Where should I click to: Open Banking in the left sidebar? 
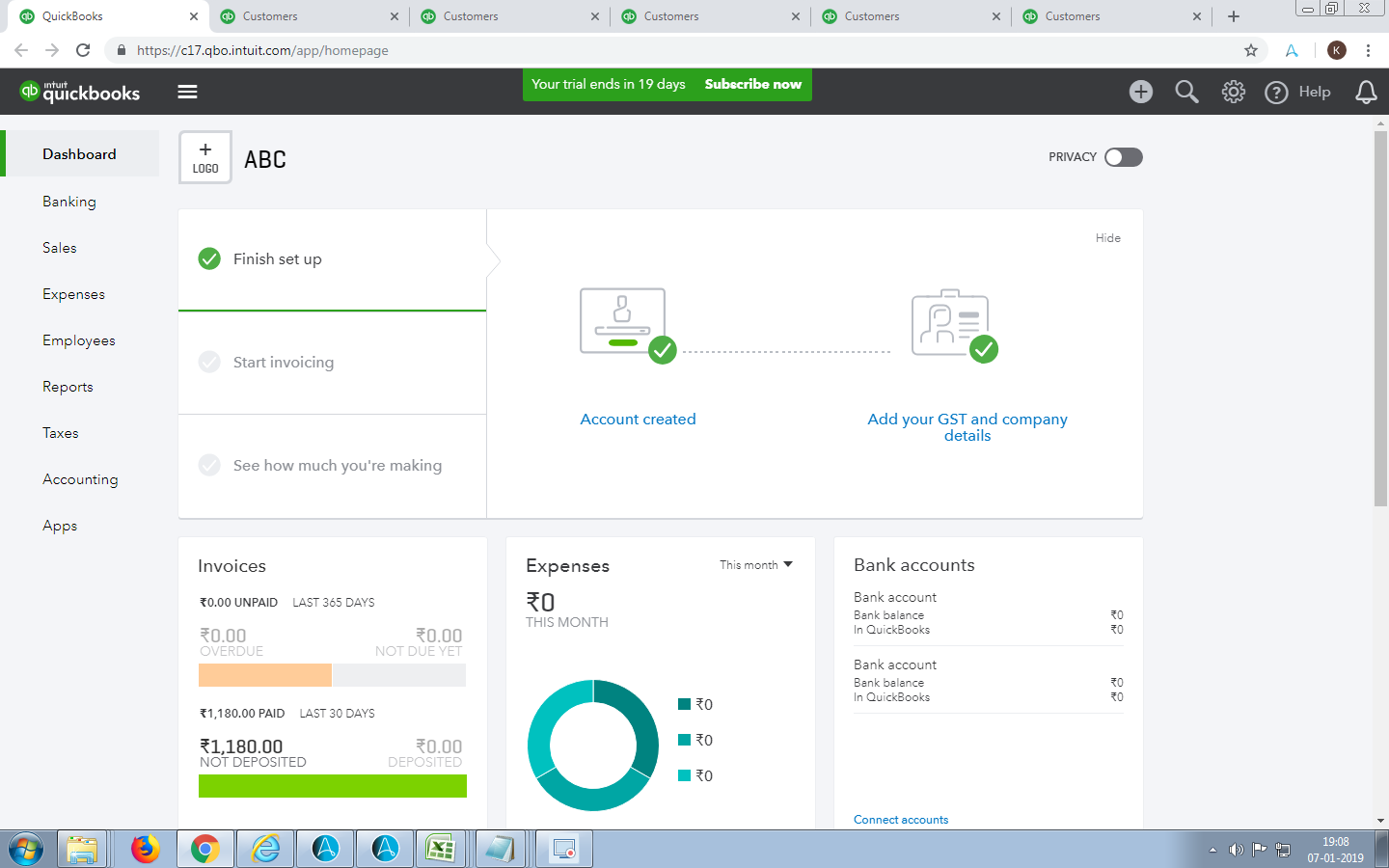click(x=69, y=202)
